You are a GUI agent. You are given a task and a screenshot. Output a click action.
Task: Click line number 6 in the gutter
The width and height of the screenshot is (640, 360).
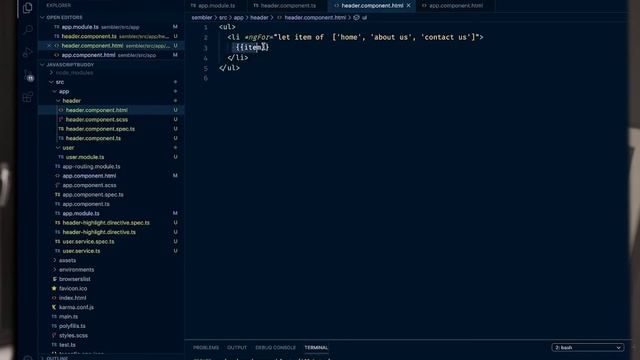206,78
